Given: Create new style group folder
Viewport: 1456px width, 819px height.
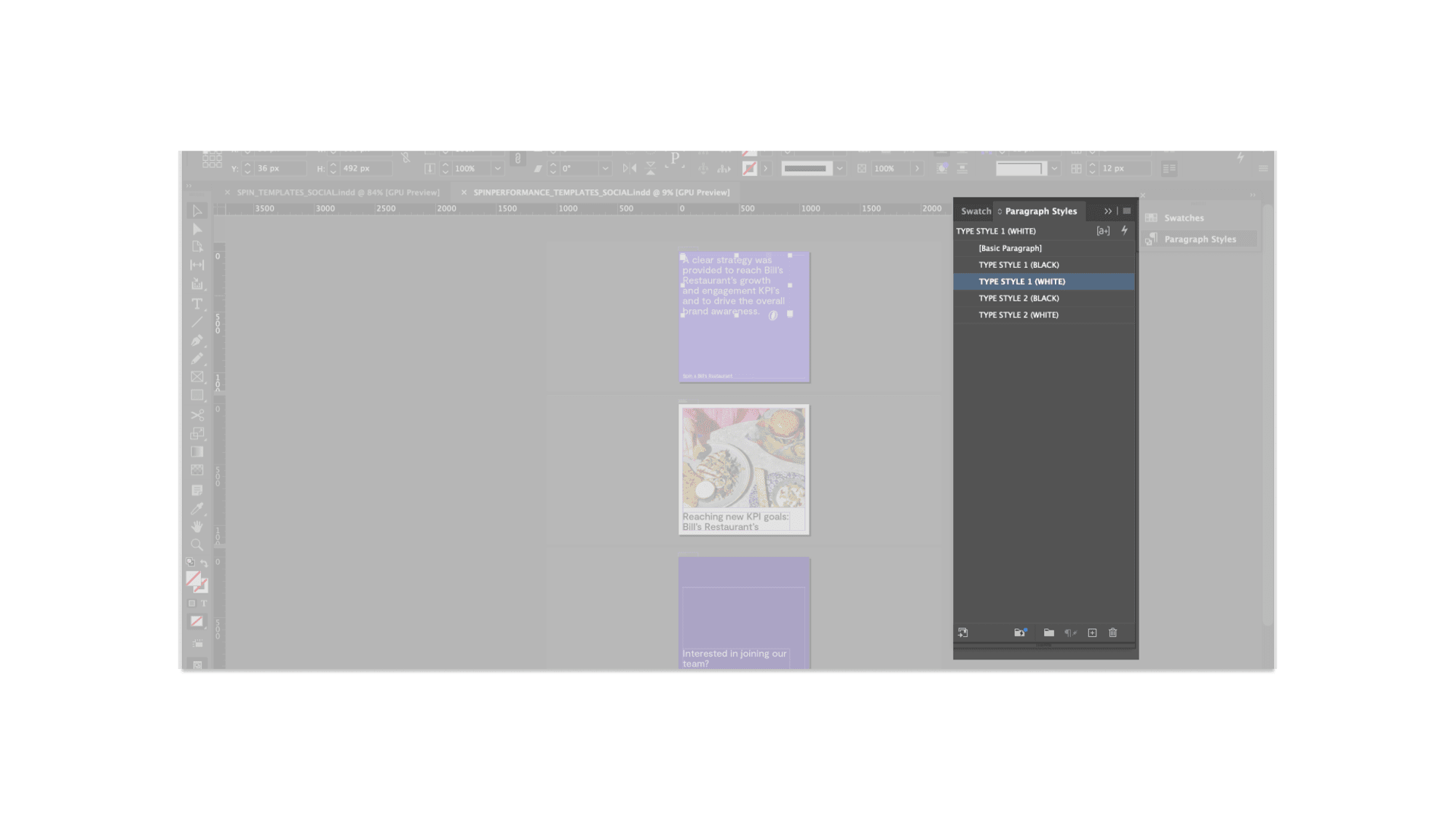Looking at the screenshot, I should 1049,633.
